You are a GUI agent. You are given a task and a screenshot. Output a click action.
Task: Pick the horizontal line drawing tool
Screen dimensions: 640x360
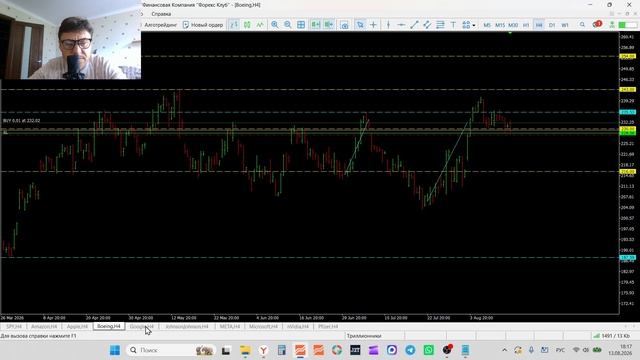pos(401,25)
